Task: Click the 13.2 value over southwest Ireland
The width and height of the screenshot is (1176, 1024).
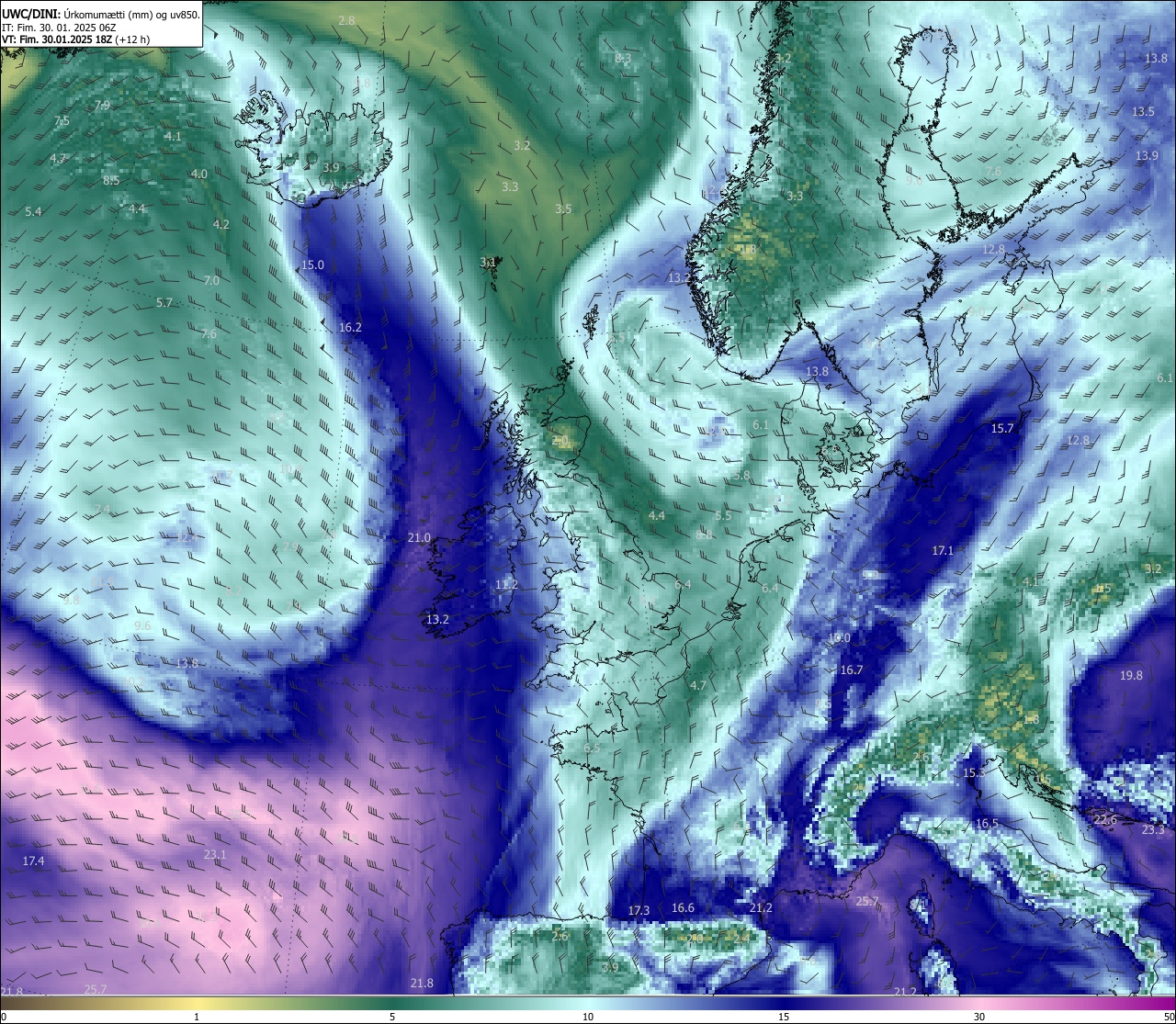Action: coord(437,620)
